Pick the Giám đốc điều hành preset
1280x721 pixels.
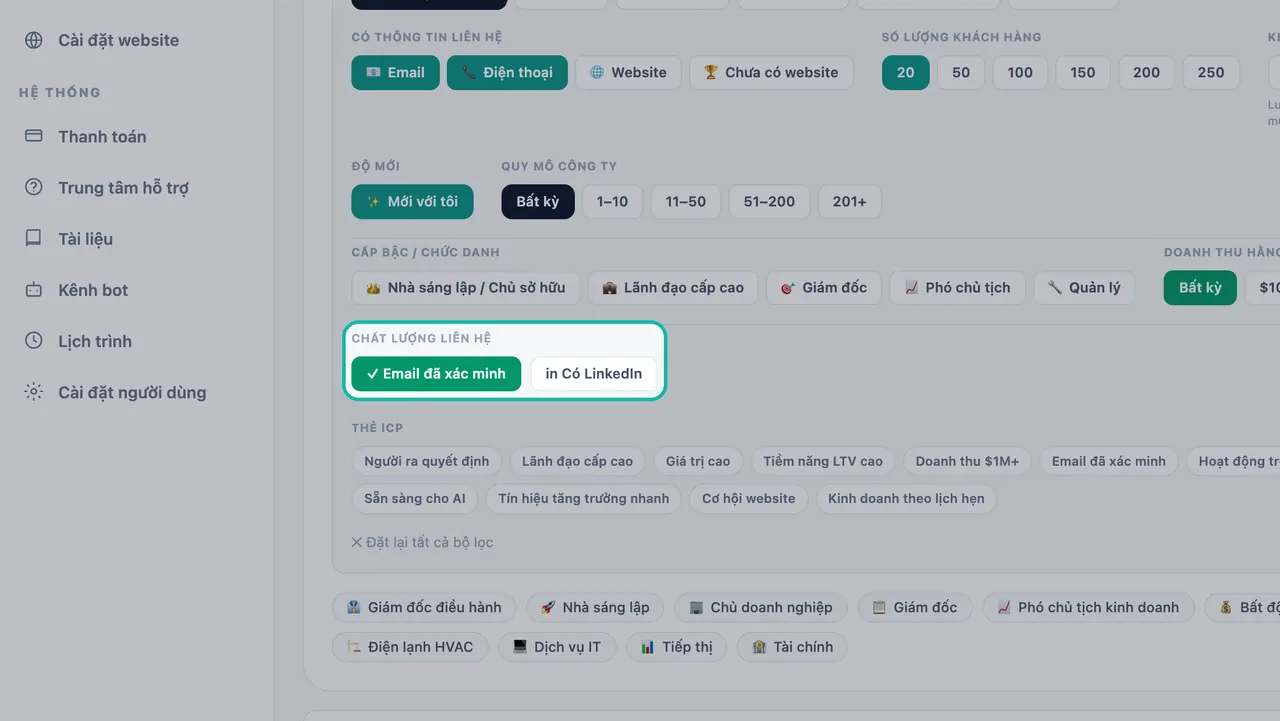(x=424, y=607)
